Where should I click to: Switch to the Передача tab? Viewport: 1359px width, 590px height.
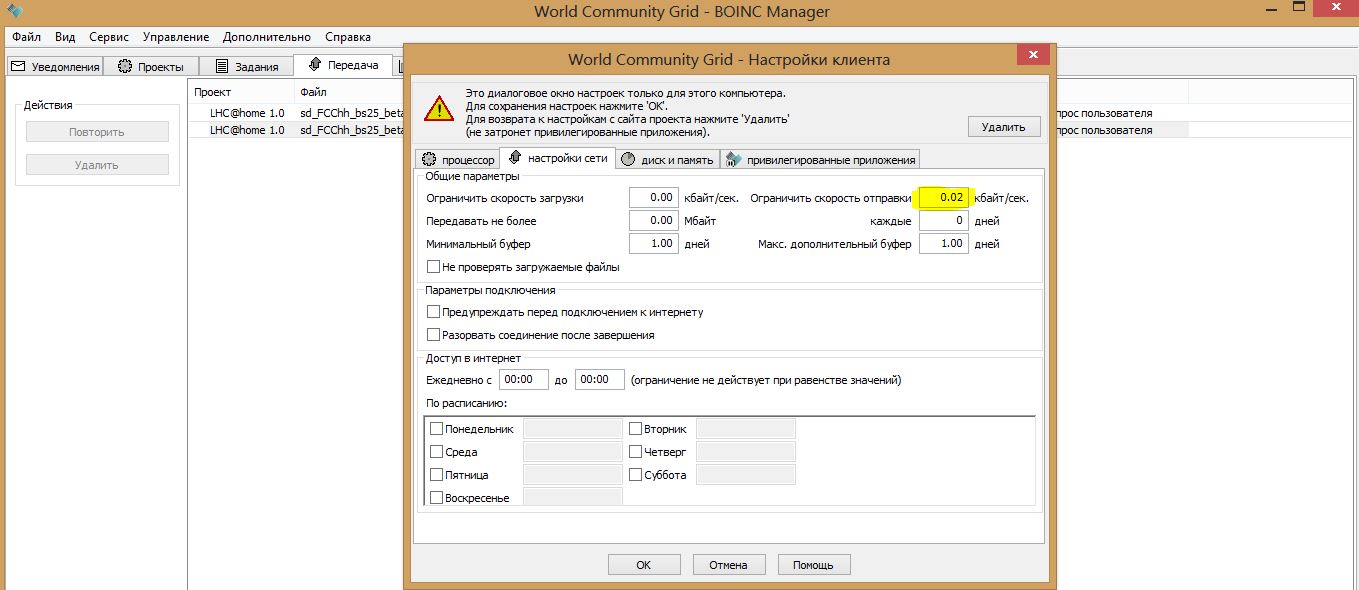(344, 65)
